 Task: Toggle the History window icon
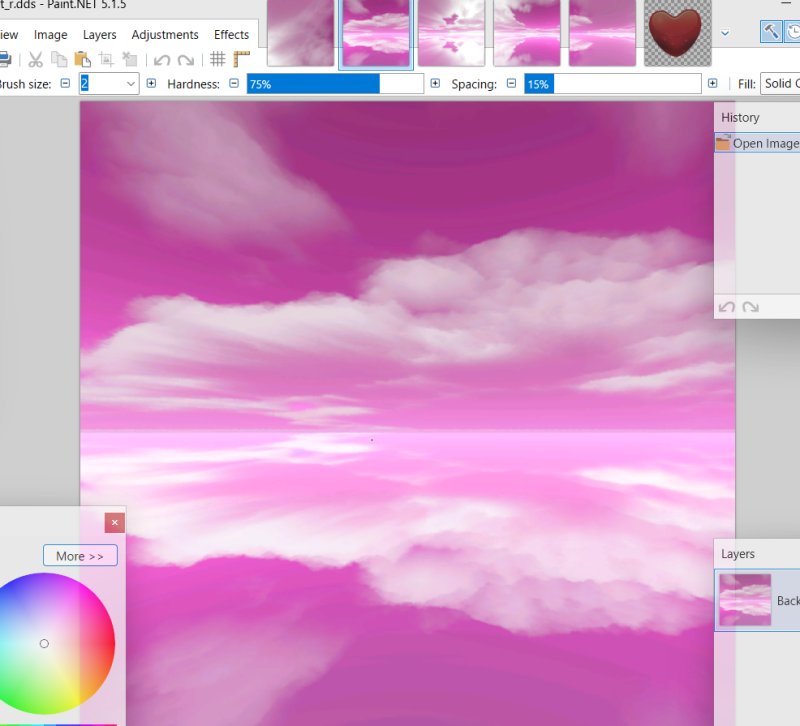(x=794, y=31)
